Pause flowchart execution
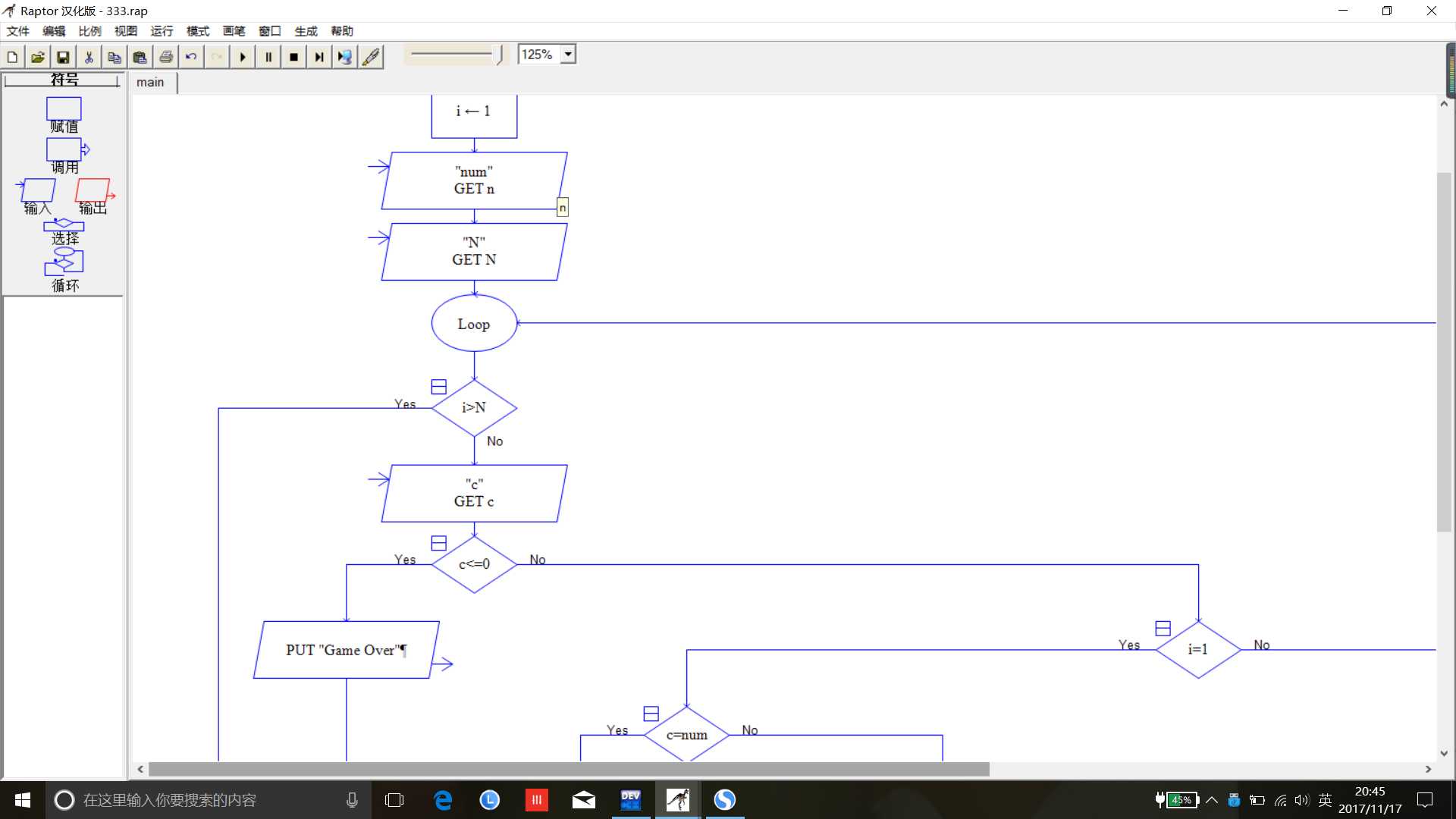The height and width of the screenshot is (819, 1456). [x=268, y=57]
